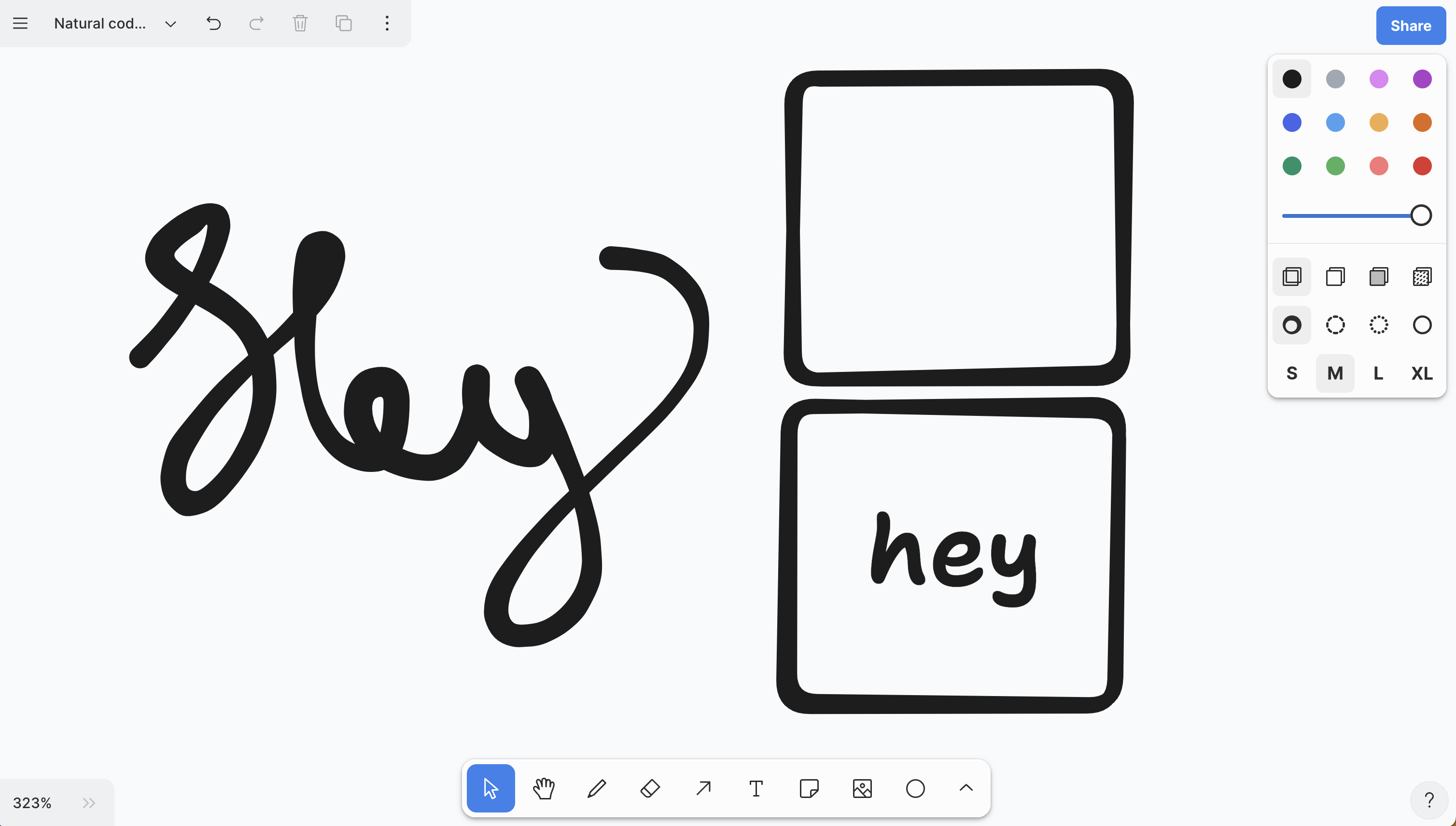The height and width of the screenshot is (826, 1456).
Task: Select the pattern fill style
Action: [x=1421, y=277]
